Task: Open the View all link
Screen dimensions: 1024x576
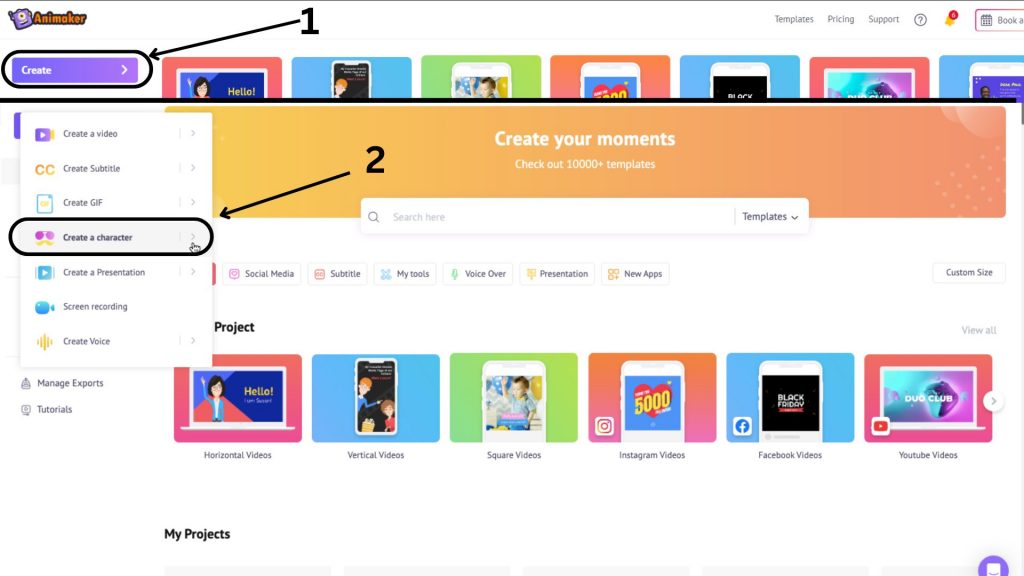Action: pos(978,330)
